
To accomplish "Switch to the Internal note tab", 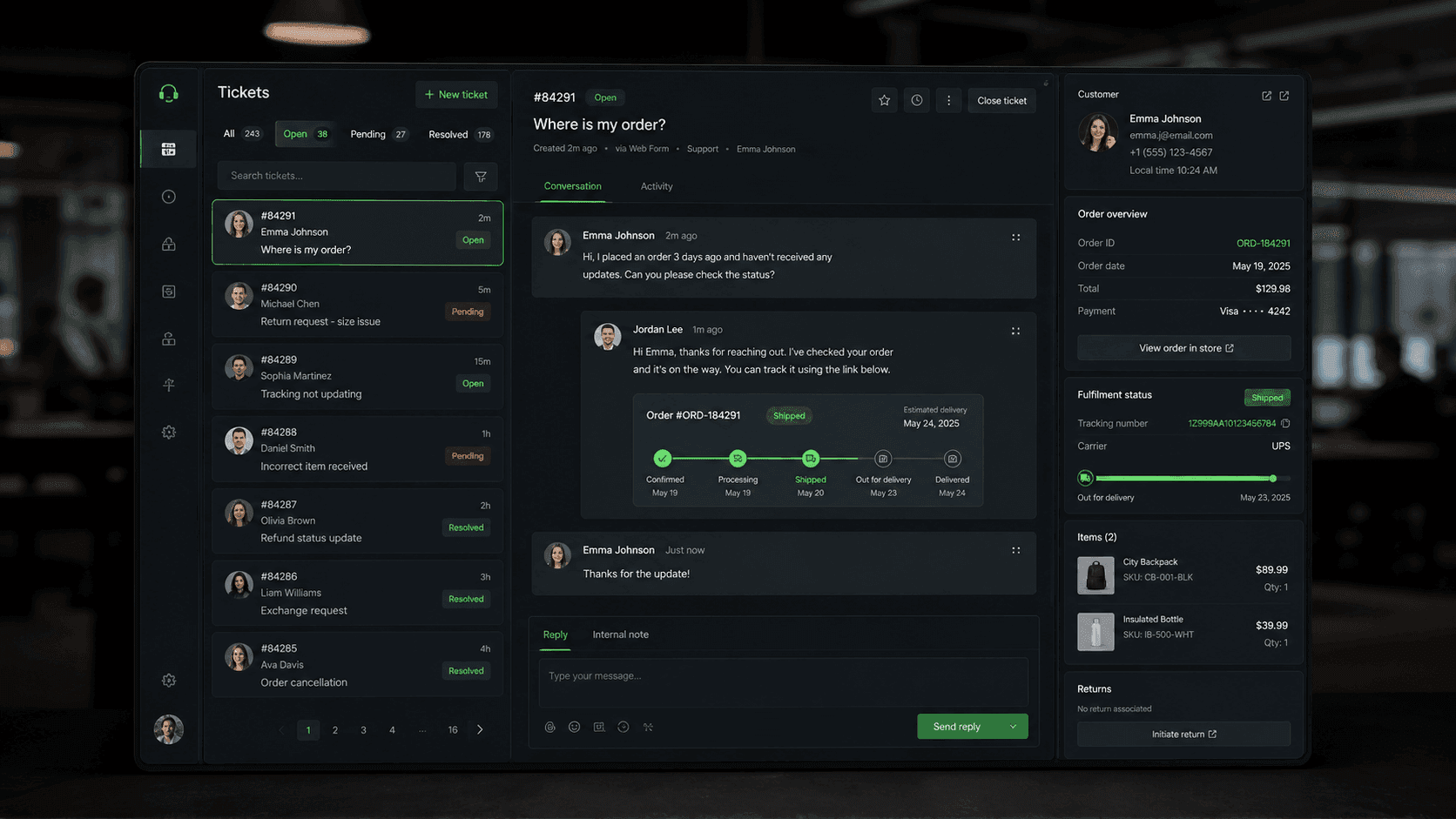I will (620, 634).
